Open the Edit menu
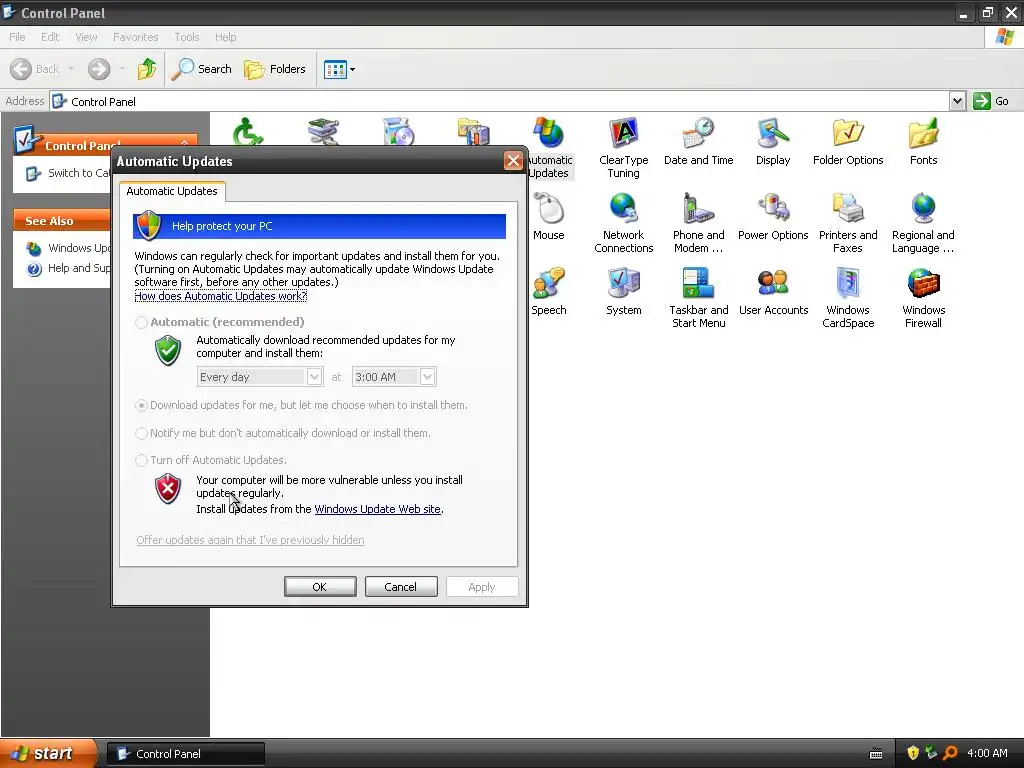1024x768 pixels. click(x=50, y=37)
